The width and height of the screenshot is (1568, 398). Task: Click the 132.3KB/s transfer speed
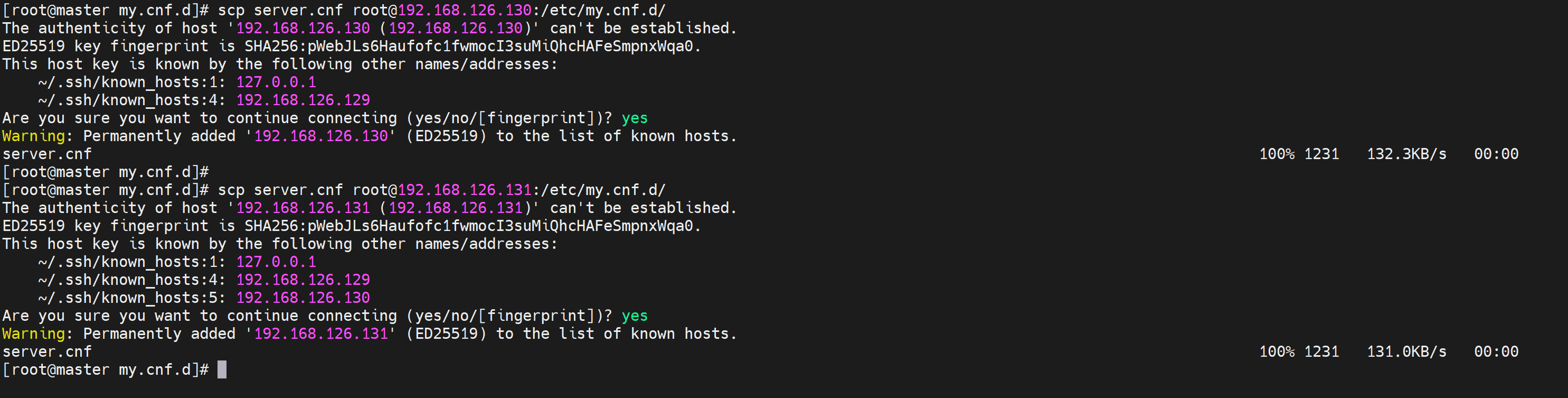1406,154
